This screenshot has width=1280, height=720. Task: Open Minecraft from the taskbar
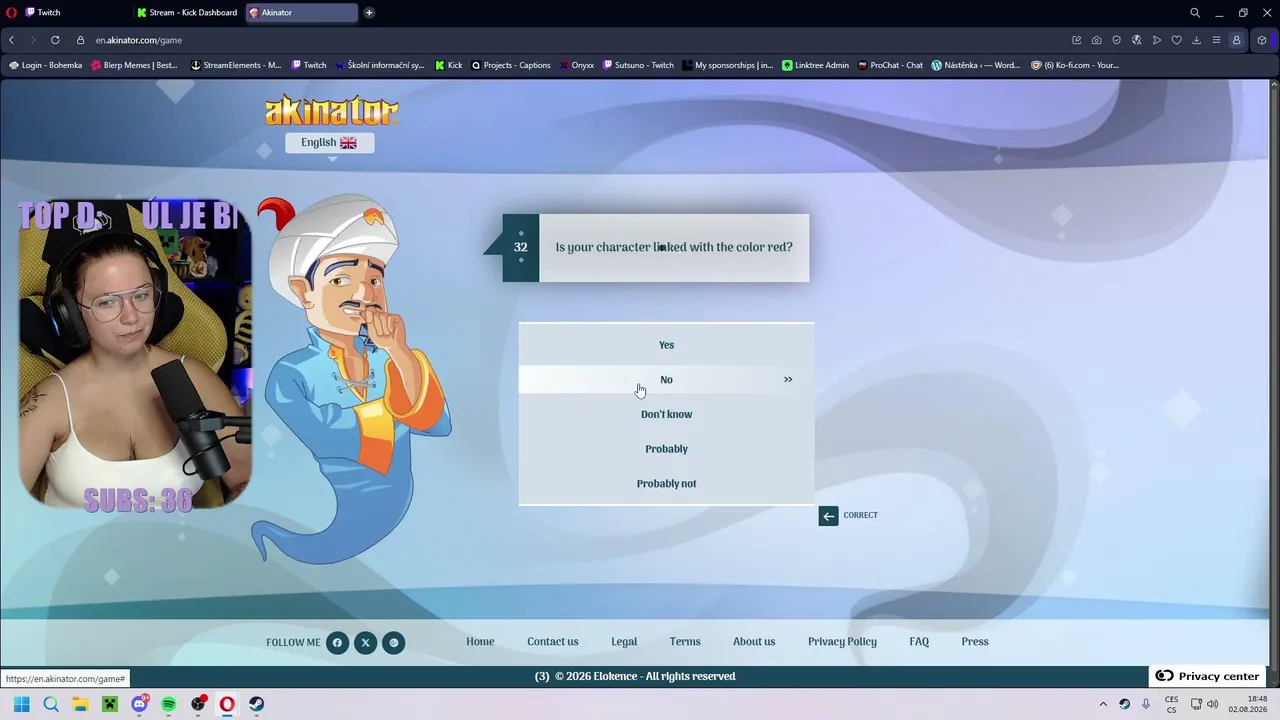pos(110,704)
